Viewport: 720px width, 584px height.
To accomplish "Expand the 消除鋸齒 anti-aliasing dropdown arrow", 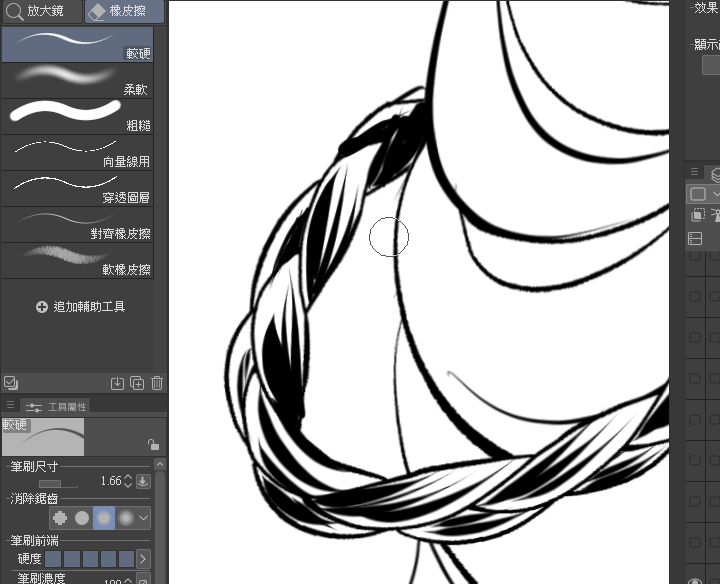I will click(144, 518).
